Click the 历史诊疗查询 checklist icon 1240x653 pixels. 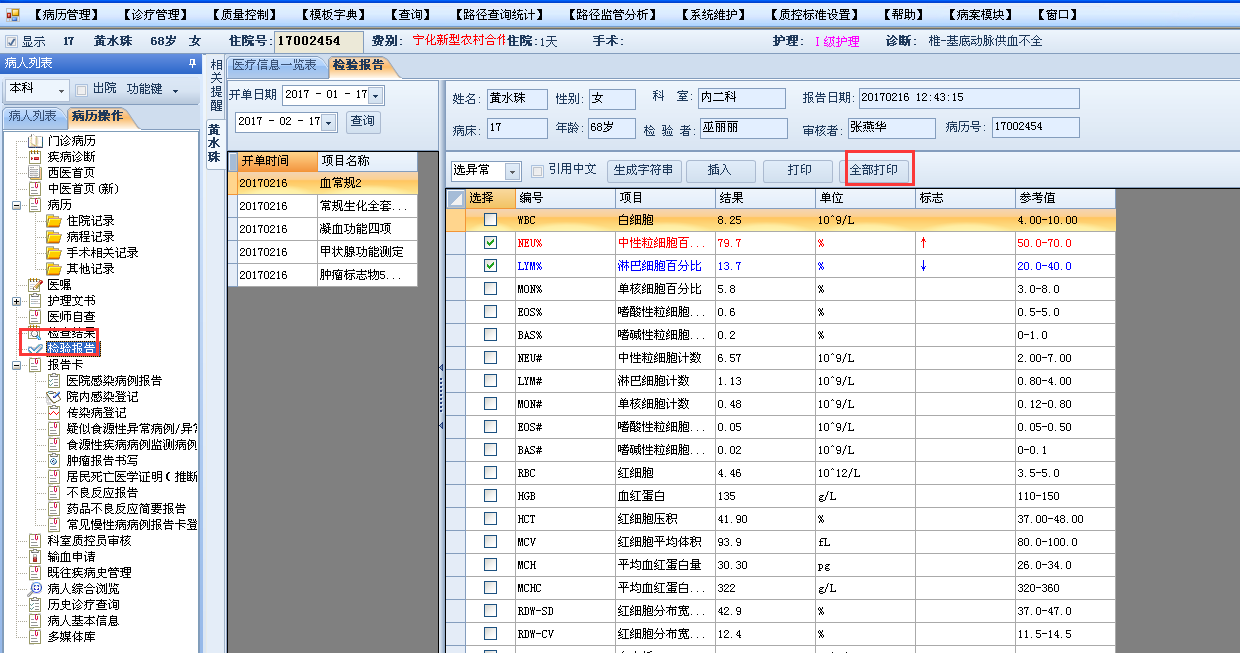pos(35,605)
